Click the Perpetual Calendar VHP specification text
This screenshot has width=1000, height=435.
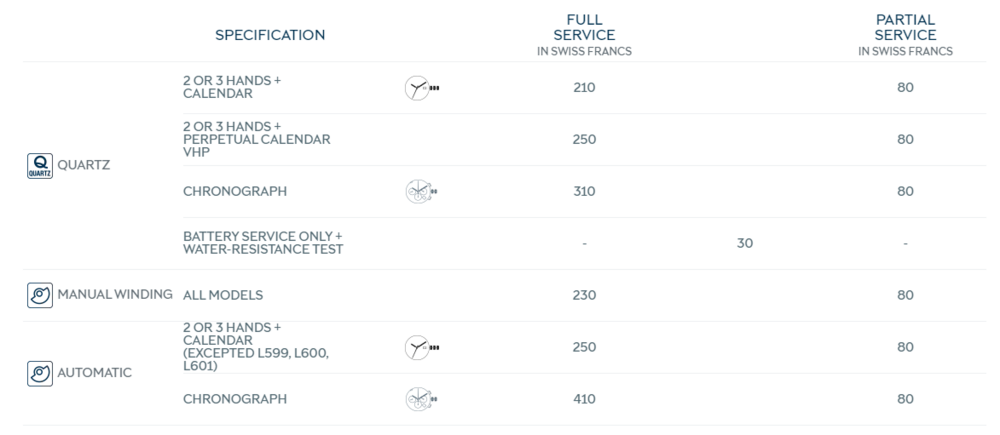click(256, 139)
